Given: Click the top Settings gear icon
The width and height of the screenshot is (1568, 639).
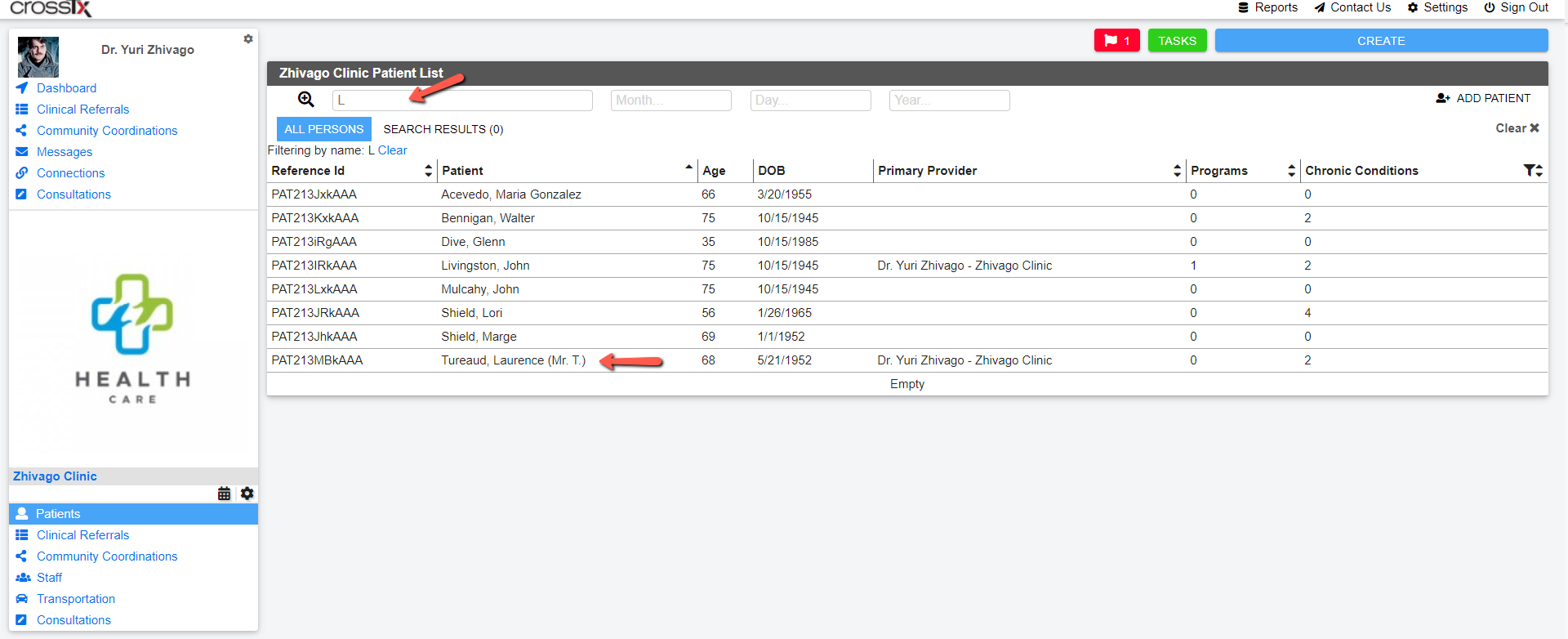Looking at the screenshot, I should click(x=1413, y=7).
